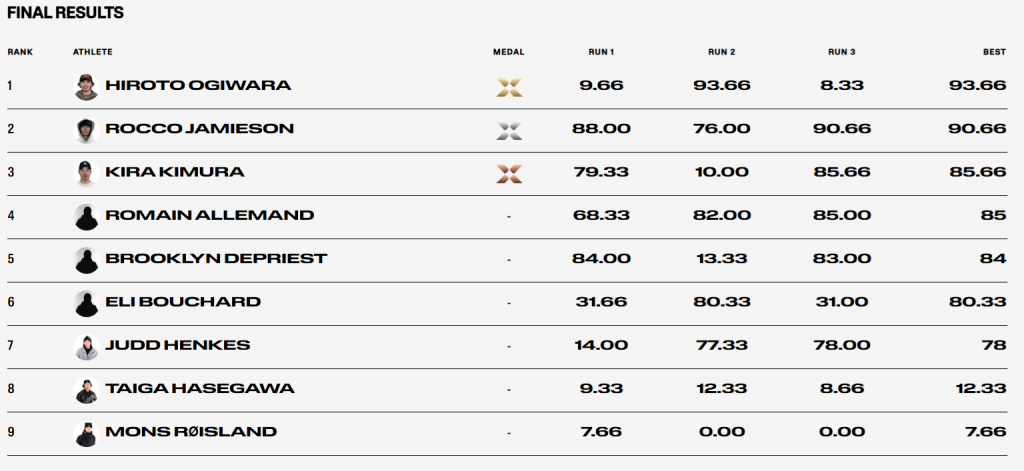Screen dimensions: 1024x471
Task: Click Taiga Hasegawa's avatar photo
Action: [85, 389]
